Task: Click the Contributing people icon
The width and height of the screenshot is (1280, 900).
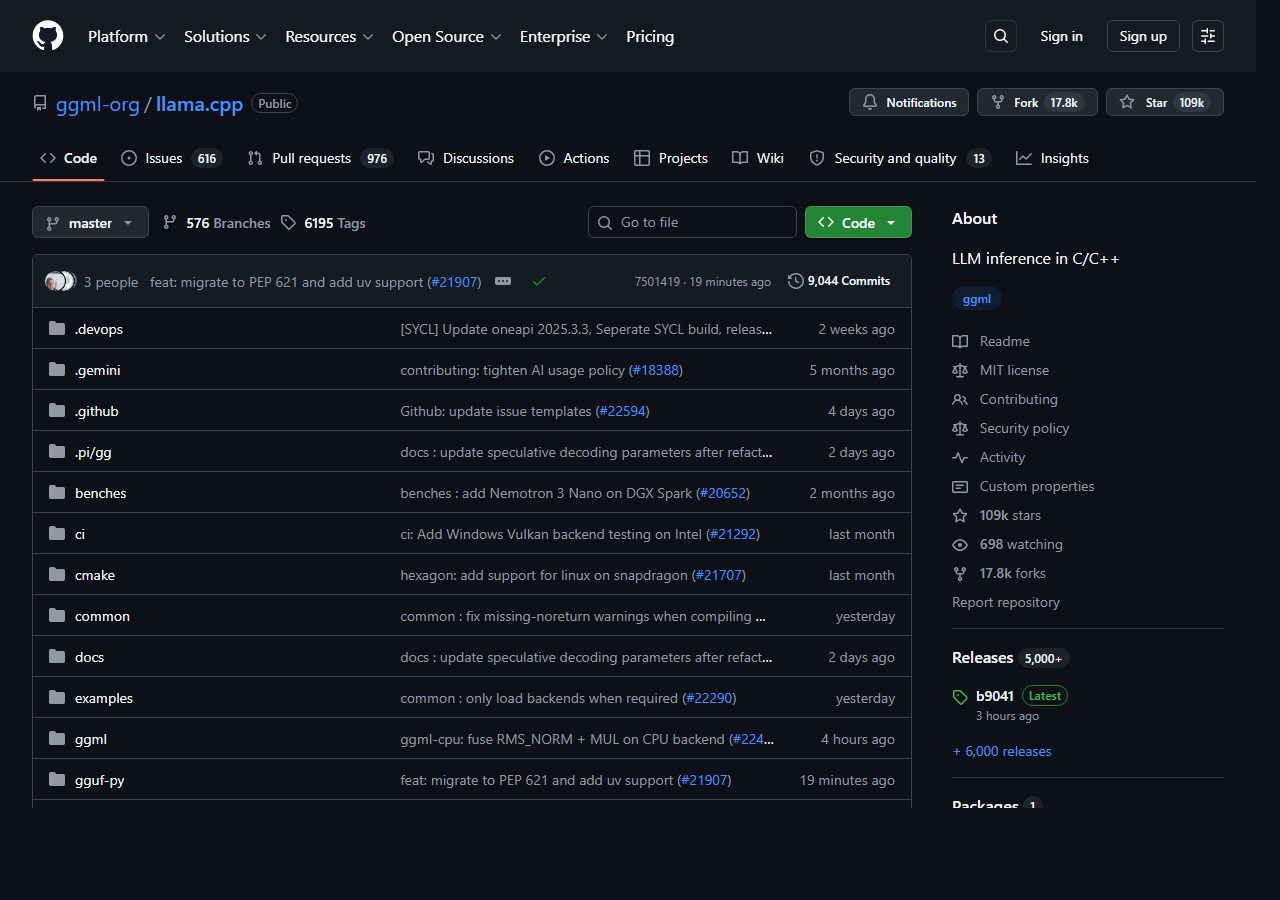Action: (x=960, y=399)
